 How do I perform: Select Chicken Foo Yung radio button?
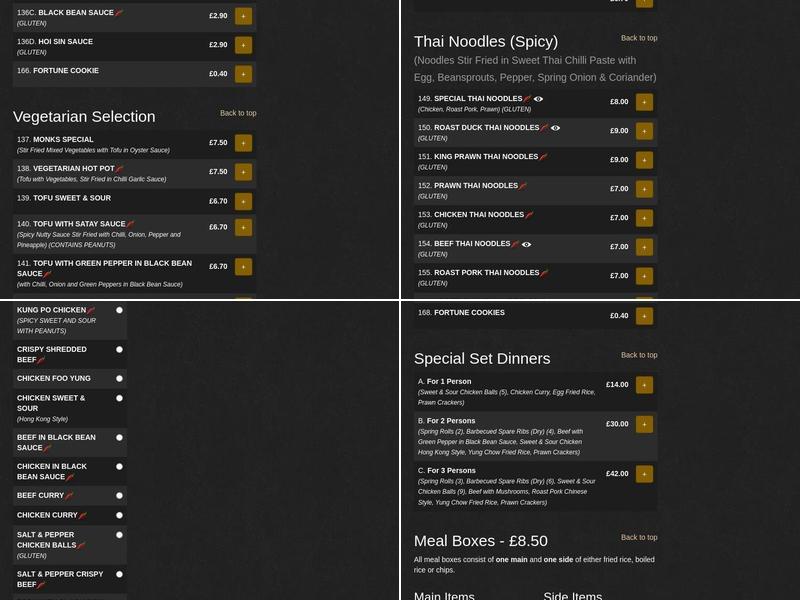coord(119,378)
